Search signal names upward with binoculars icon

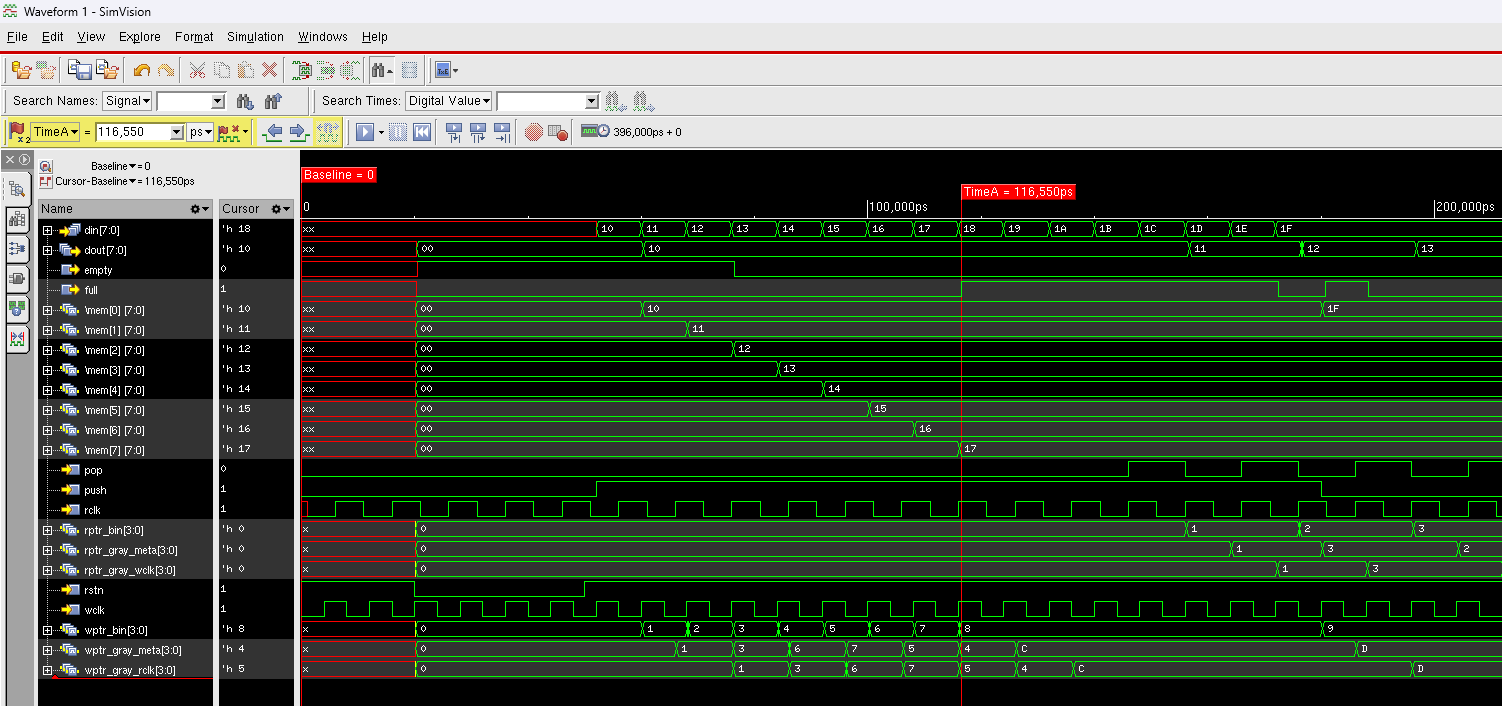tap(273, 101)
